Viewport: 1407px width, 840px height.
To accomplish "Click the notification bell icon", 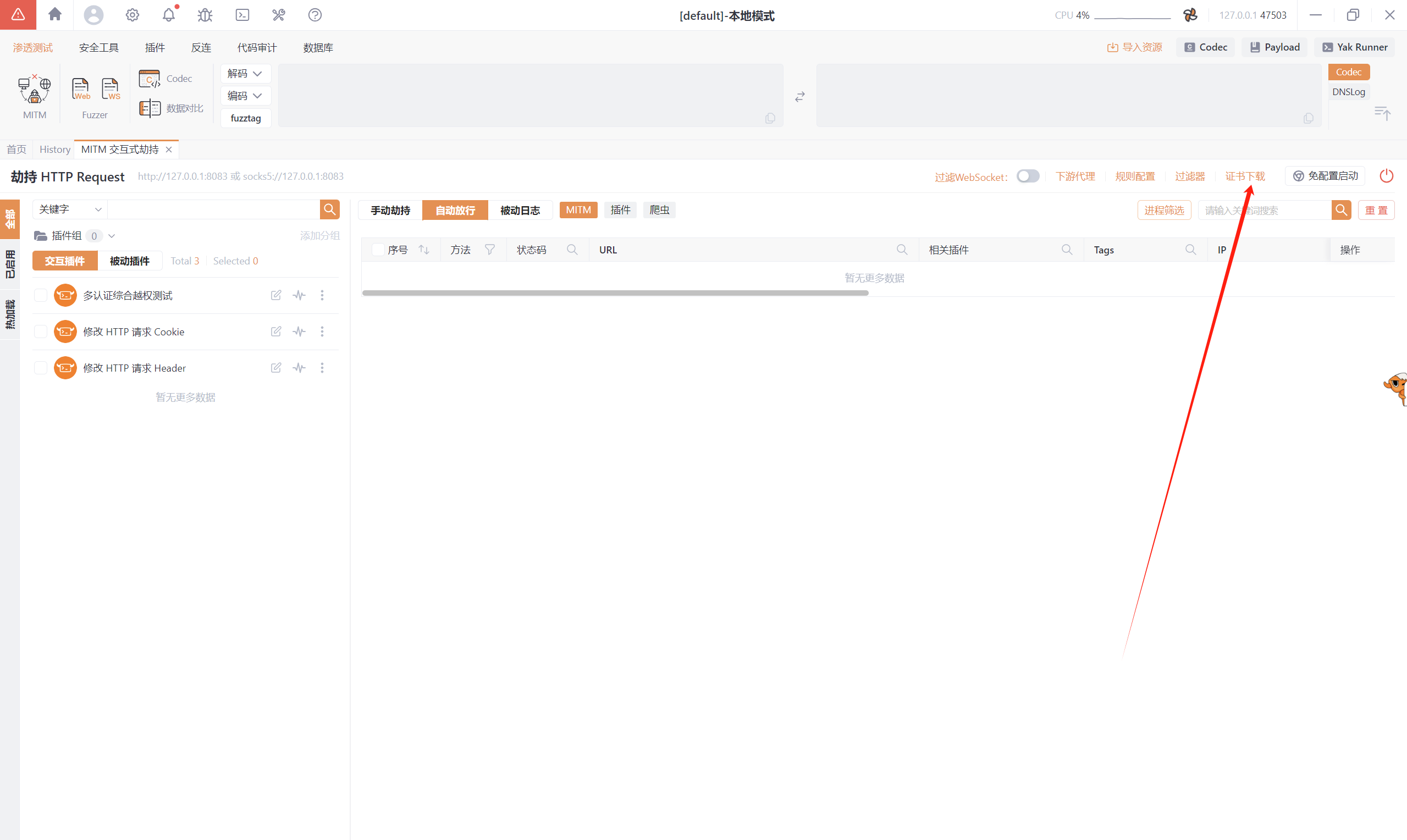I will coord(169,15).
